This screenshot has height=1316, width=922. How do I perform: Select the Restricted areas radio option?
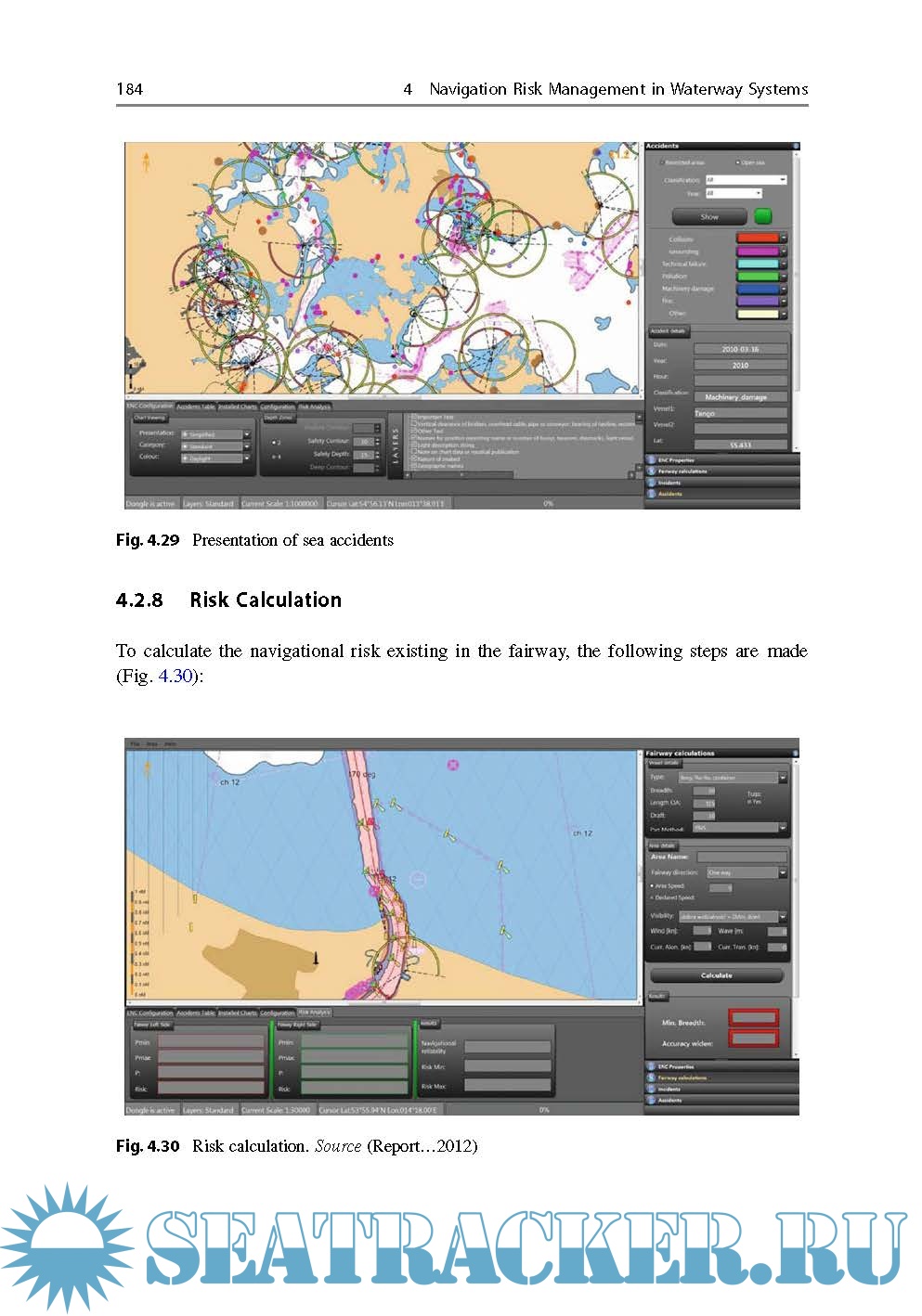[x=662, y=162]
